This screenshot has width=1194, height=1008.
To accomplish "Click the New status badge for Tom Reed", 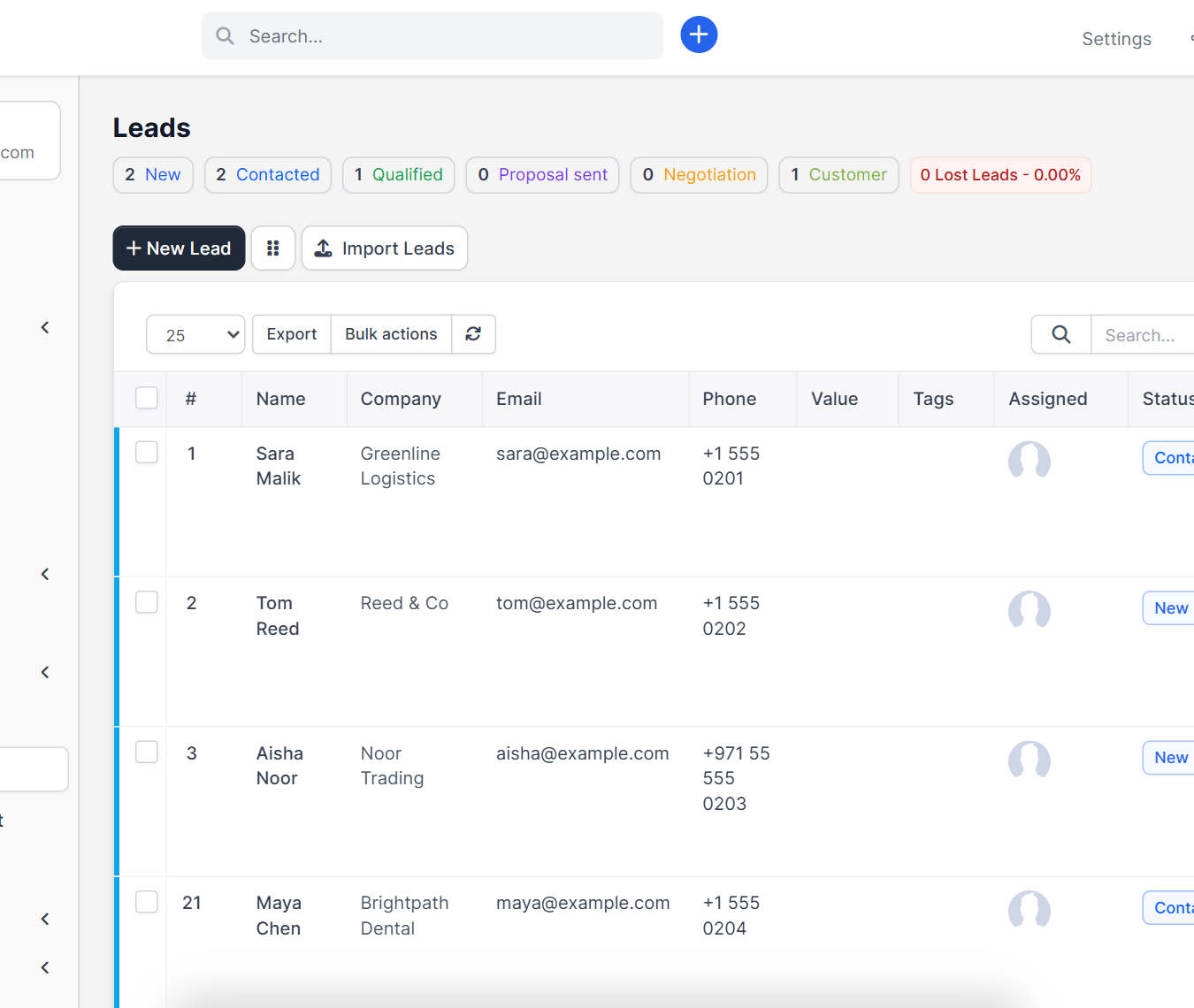I will 1170,607.
